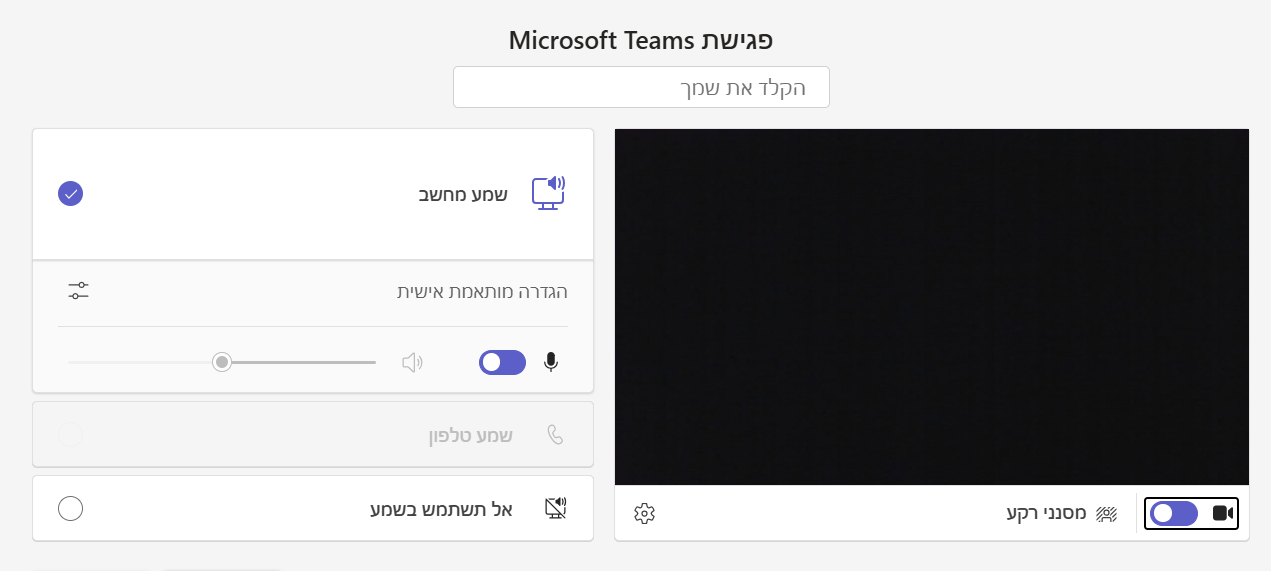This screenshot has height=571, width=1271.
Task: Click the video camera icon
Action: tap(1222, 513)
